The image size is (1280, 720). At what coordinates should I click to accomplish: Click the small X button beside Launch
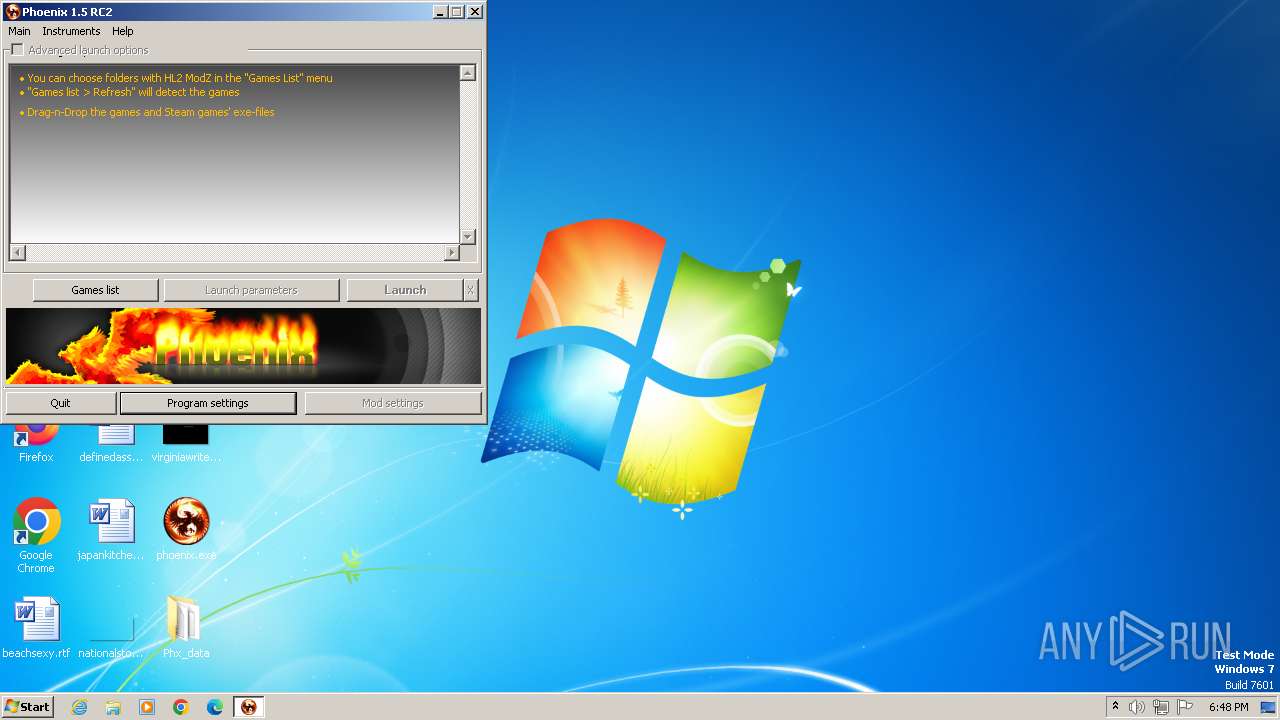[471, 290]
